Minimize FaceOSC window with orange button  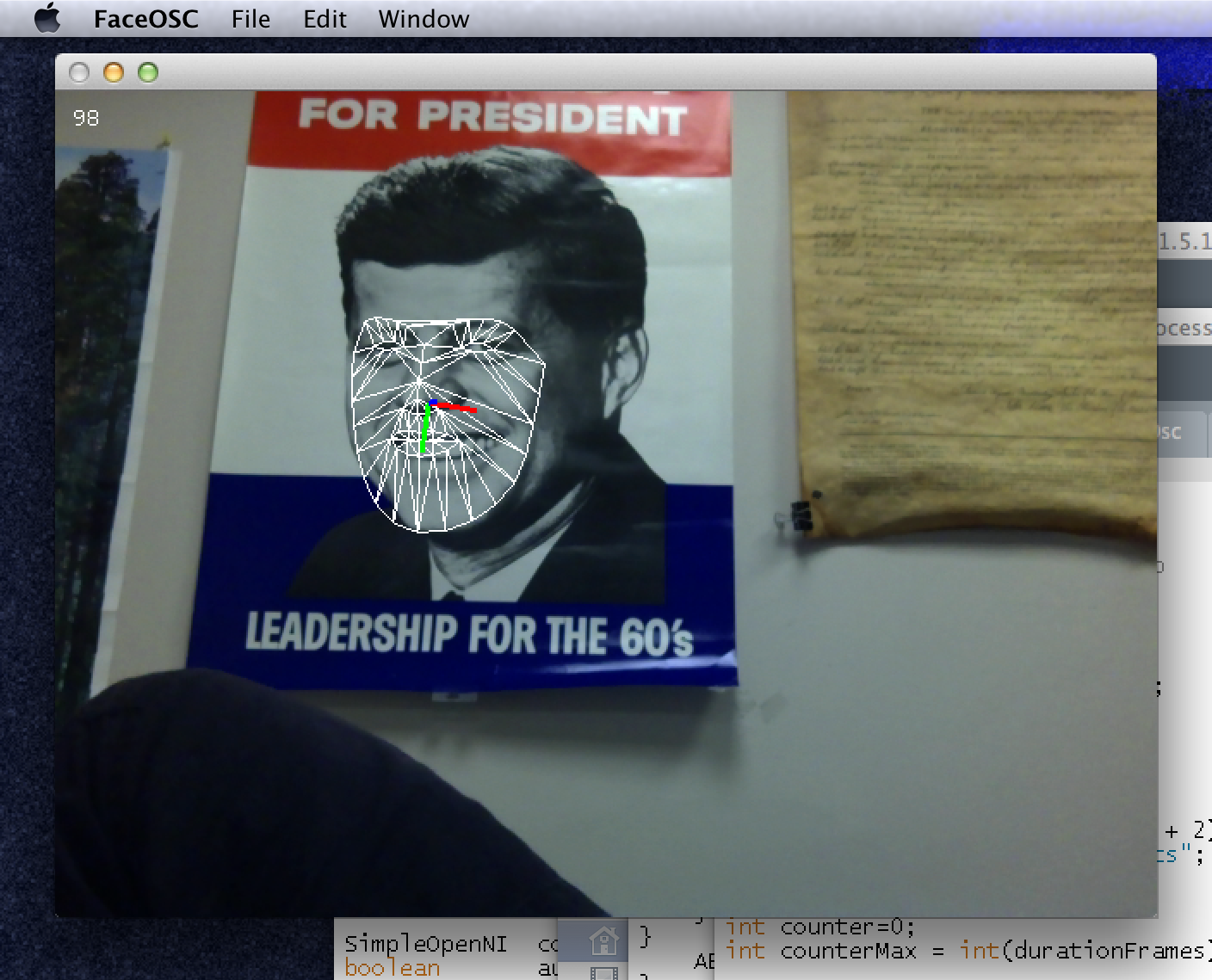(114, 73)
